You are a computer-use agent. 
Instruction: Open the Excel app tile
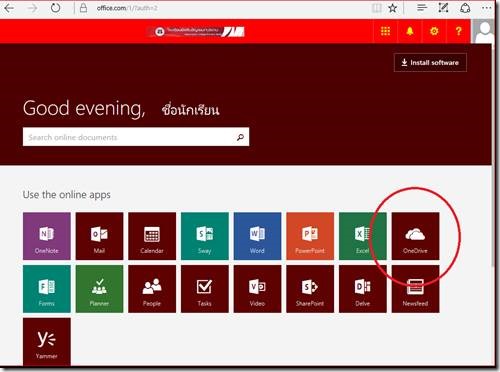(x=363, y=236)
